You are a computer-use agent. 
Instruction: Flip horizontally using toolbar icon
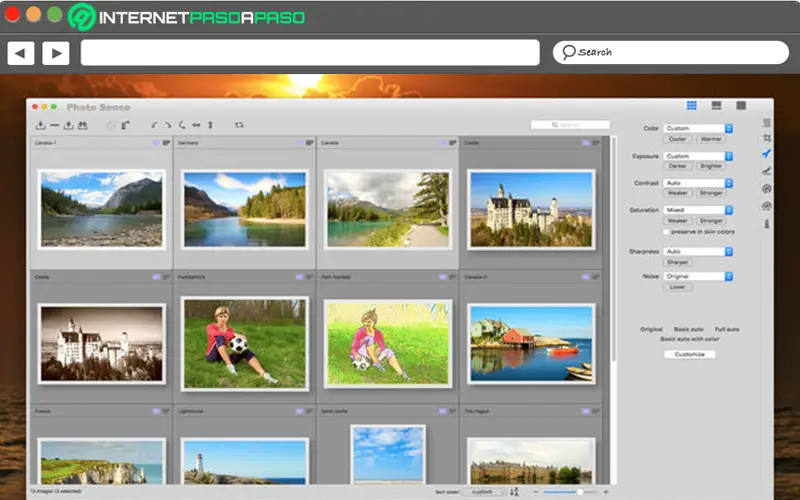pyautogui.click(x=196, y=125)
